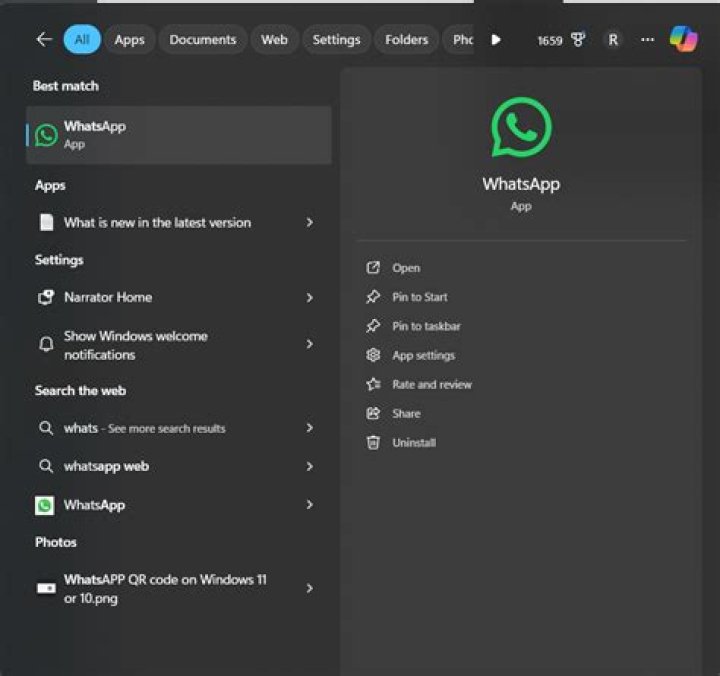Choose Pin to taskbar for WhatsApp
The width and height of the screenshot is (720, 676).
pyautogui.click(x=426, y=326)
